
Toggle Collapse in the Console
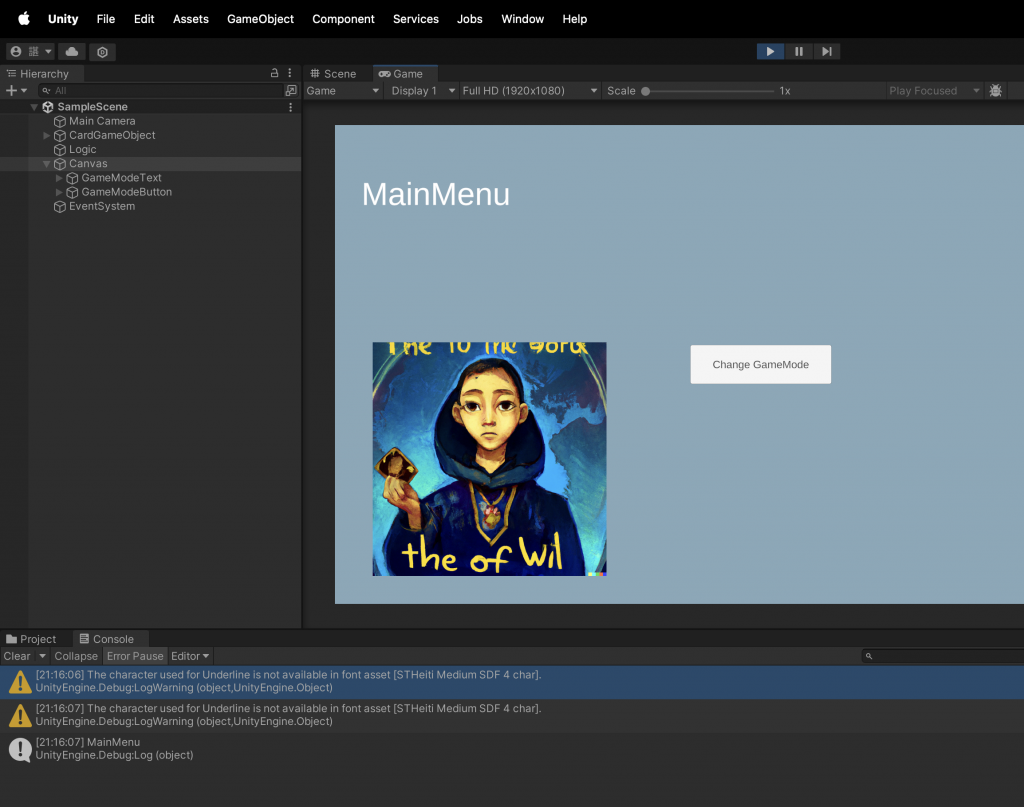point(76,656)
